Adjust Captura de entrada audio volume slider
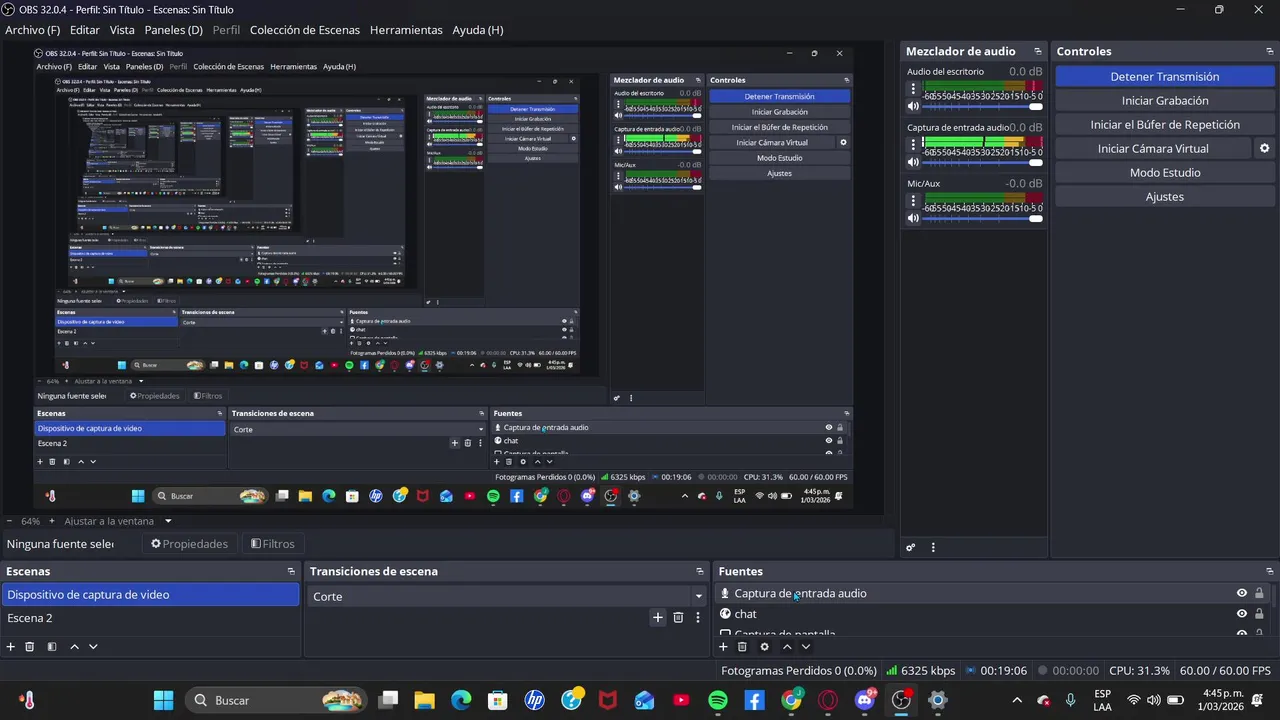The width and height of the screenshot is (1280, 720). 983,162
